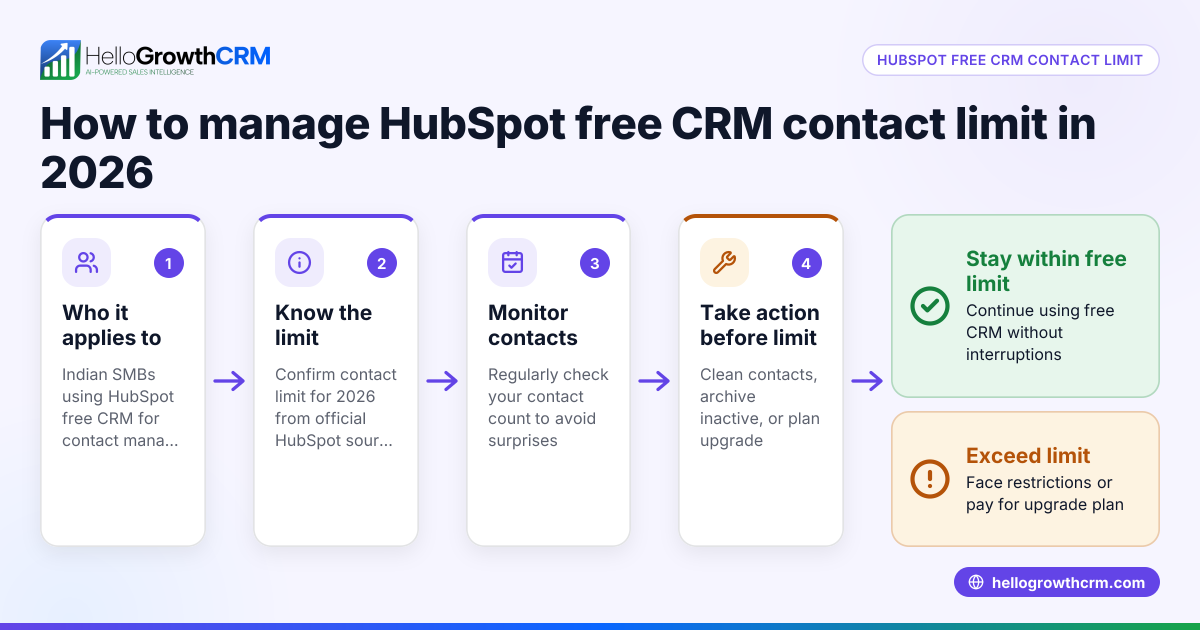Click the Regularly check your contact count text
This screenshot has width=1200, height=630.
point(548,407)
